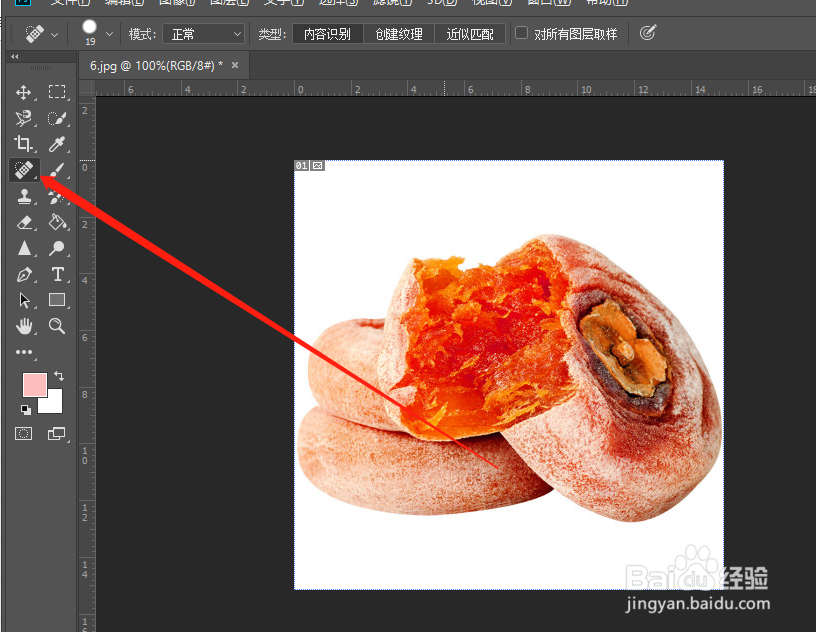Toggle Quick Mask mode
Screen dimensions: 816x632
[x=23, y=434]
